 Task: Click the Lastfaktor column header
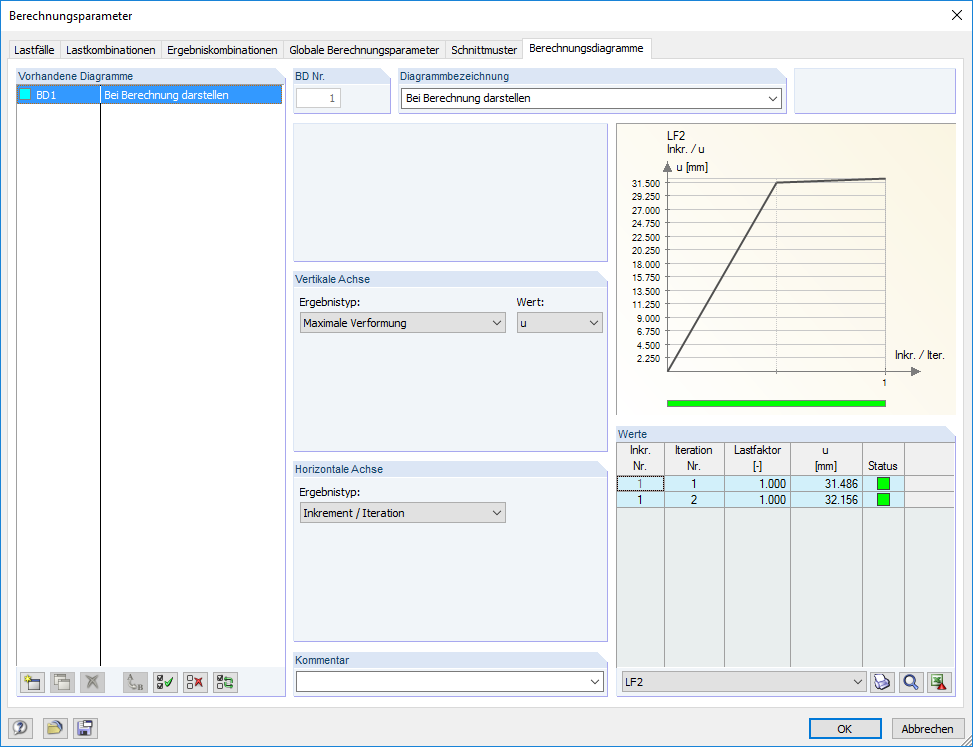click(x=758, y=458)
